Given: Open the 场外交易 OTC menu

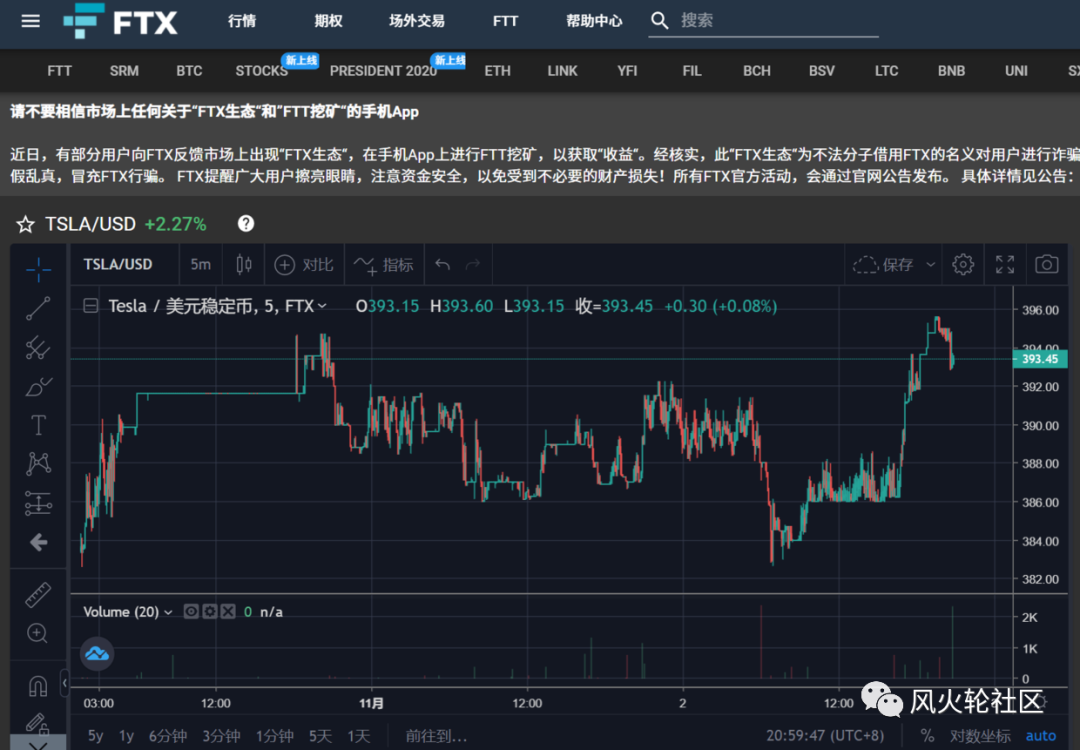Looking at the screenshot, I should 417,21.
